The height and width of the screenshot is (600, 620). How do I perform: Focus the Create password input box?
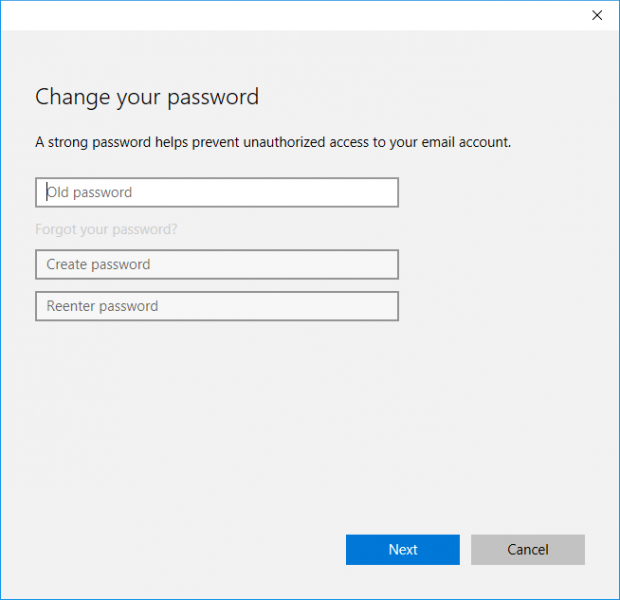tap(217, 264)
